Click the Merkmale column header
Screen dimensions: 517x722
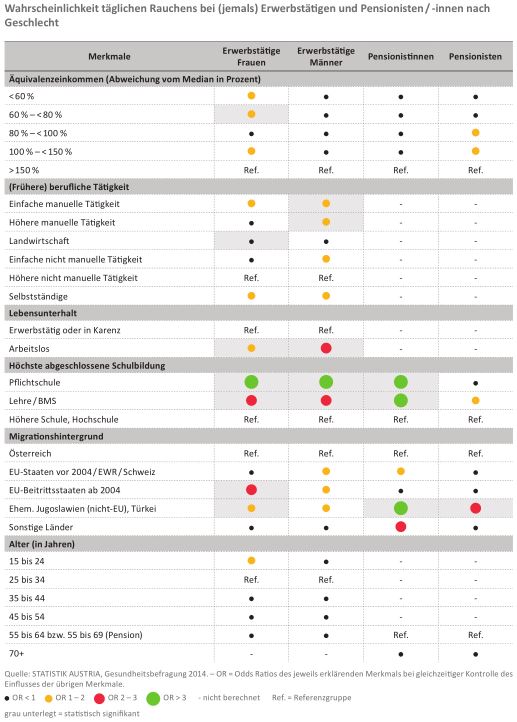109,57
